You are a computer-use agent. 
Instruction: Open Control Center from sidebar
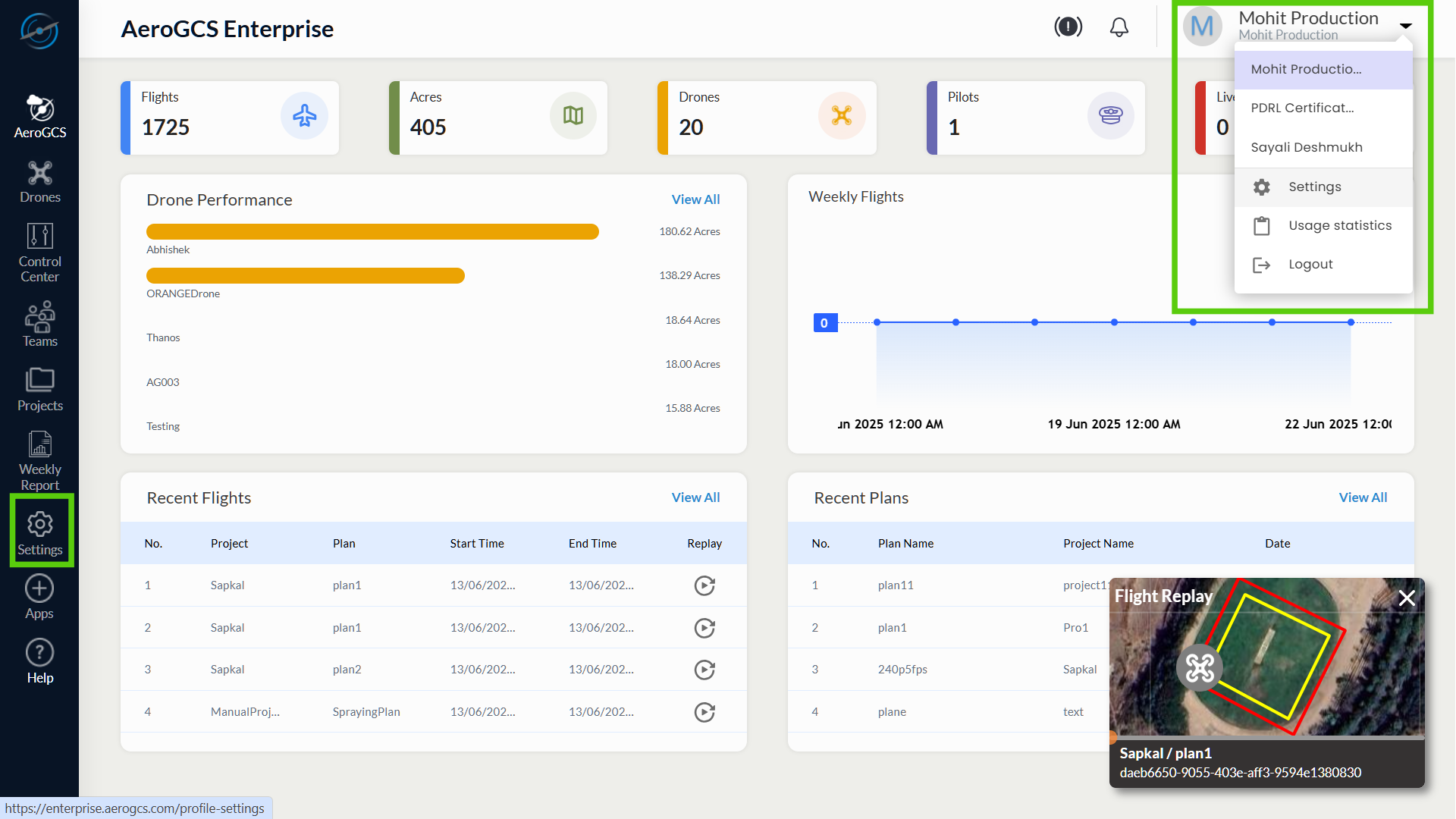coord(39,253)
